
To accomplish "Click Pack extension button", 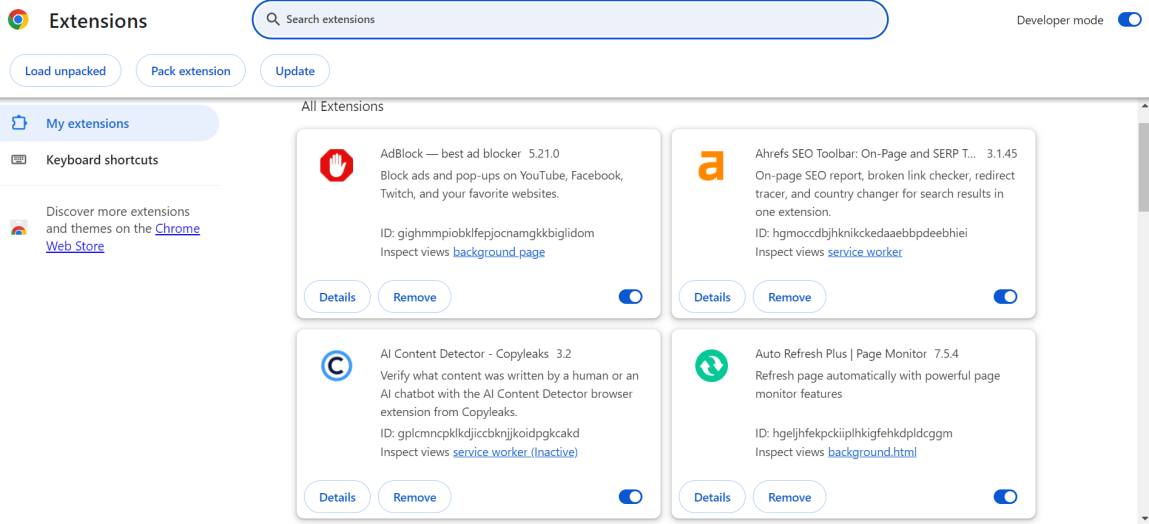I will (x=191, y=71).
